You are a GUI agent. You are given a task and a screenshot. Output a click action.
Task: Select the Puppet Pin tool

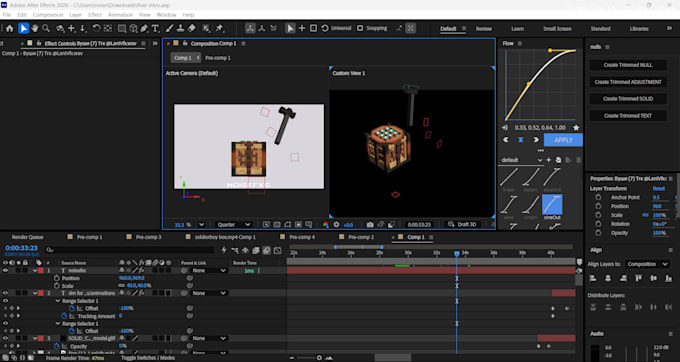(219, 29)
